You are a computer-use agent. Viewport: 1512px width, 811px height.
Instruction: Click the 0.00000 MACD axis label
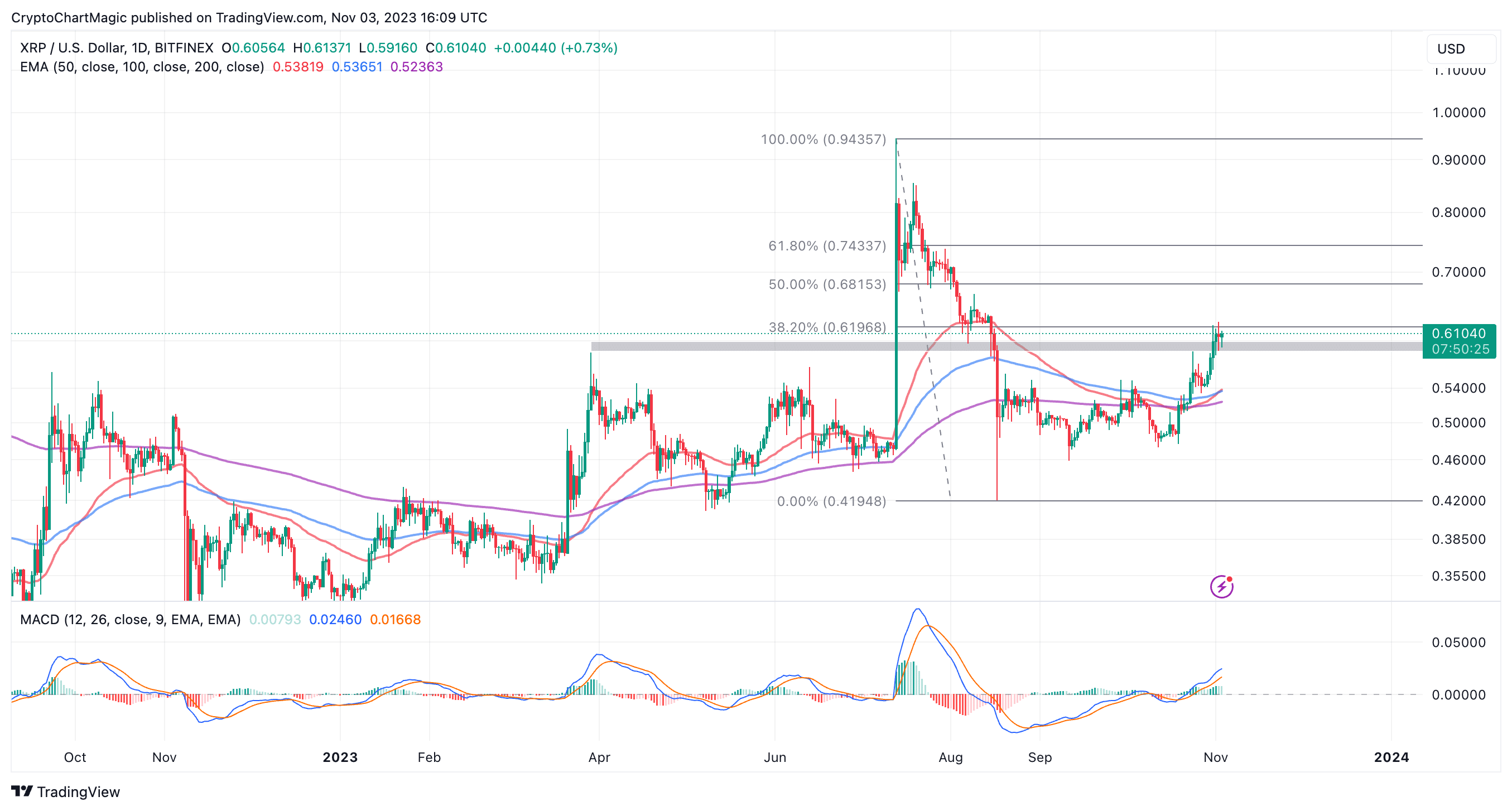coord(1458,695)
